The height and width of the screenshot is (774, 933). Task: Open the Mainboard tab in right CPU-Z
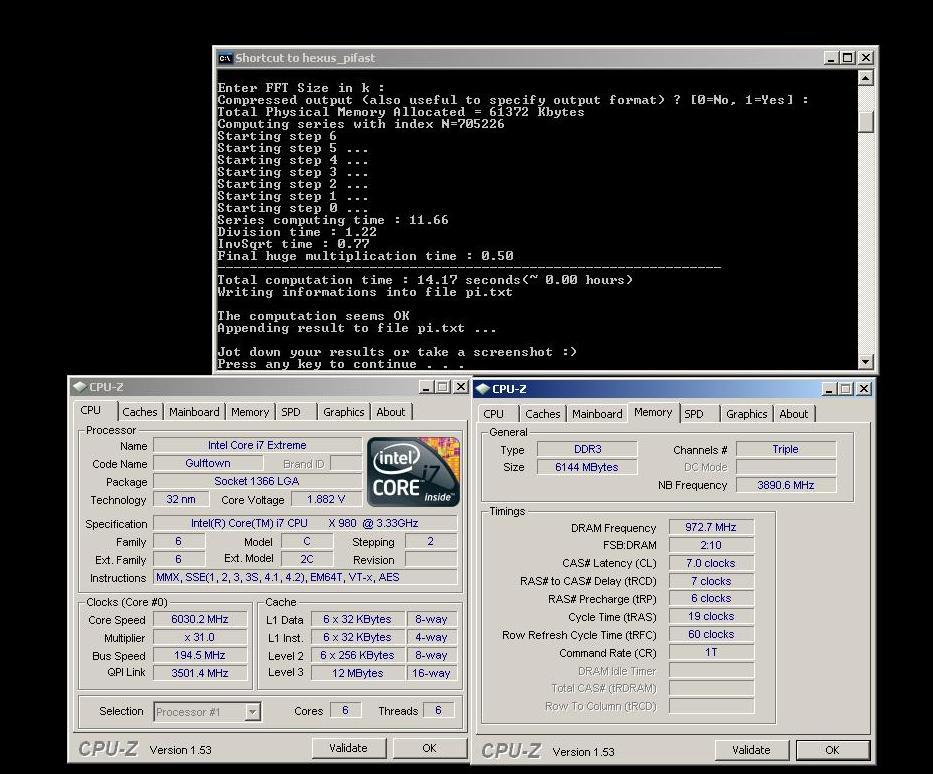[x=597, y=413]
